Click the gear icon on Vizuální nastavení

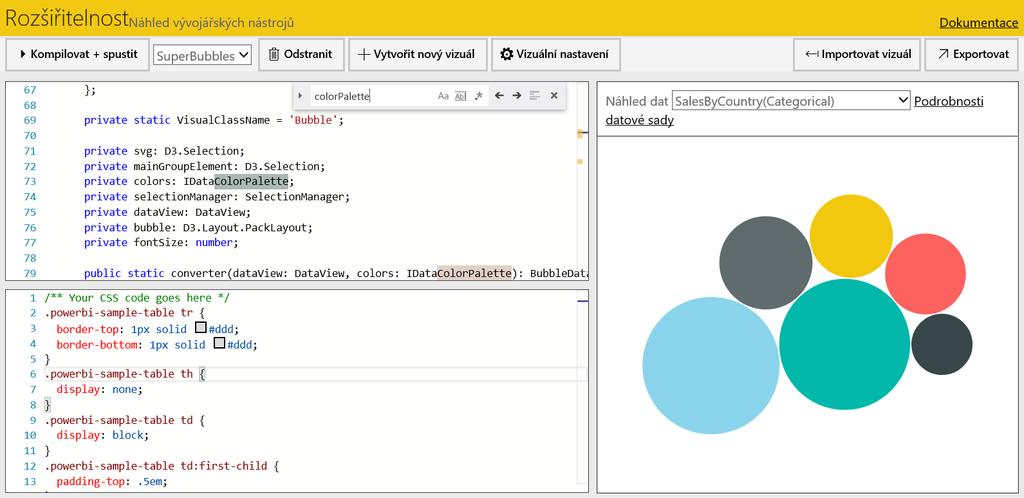(506, 54)
